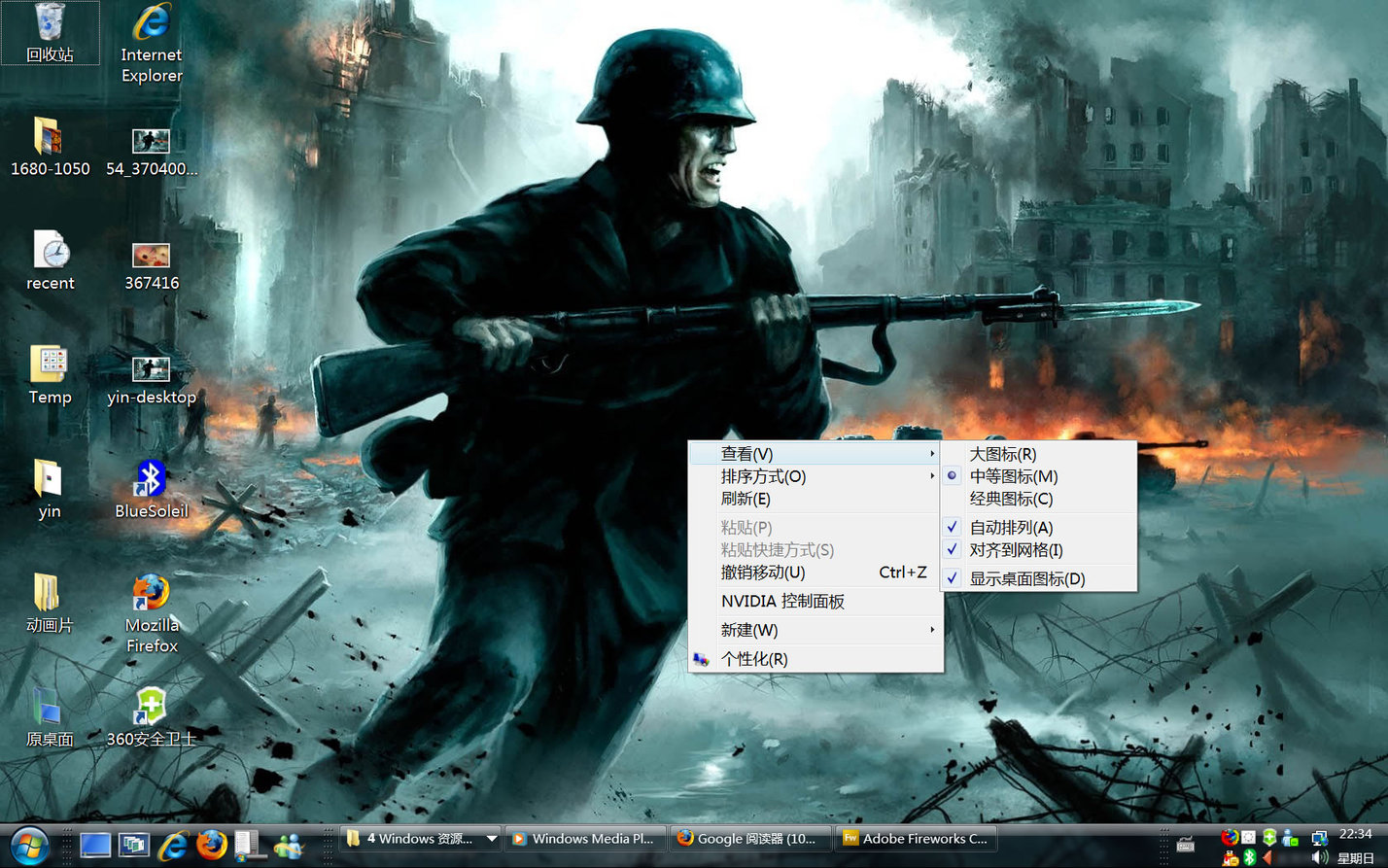The height and width of the screenshot is (868, 1388).
Task: Select the yin folder icon
Action: tap(50, 490)
